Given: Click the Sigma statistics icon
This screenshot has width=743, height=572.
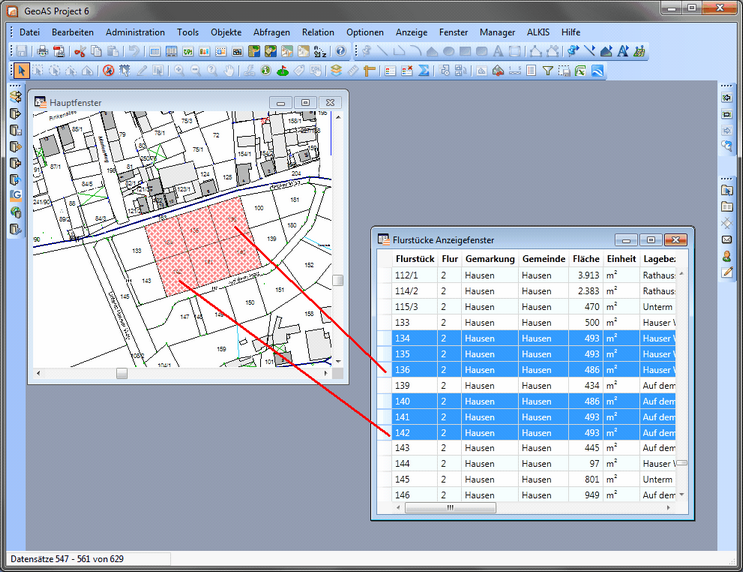Looking at the screenshot, I should [x=423, y=71].
